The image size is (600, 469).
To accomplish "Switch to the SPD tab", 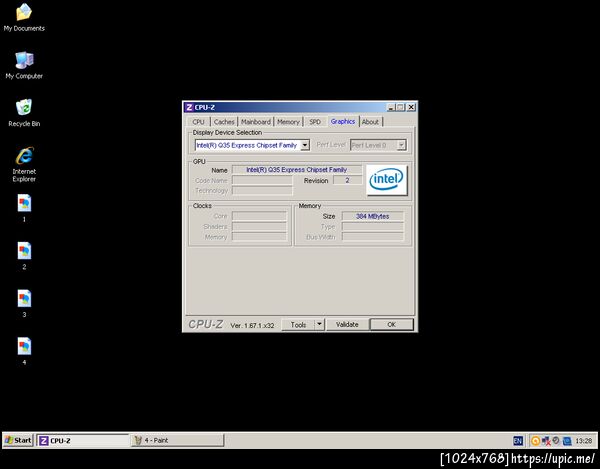I will (315, 122).
